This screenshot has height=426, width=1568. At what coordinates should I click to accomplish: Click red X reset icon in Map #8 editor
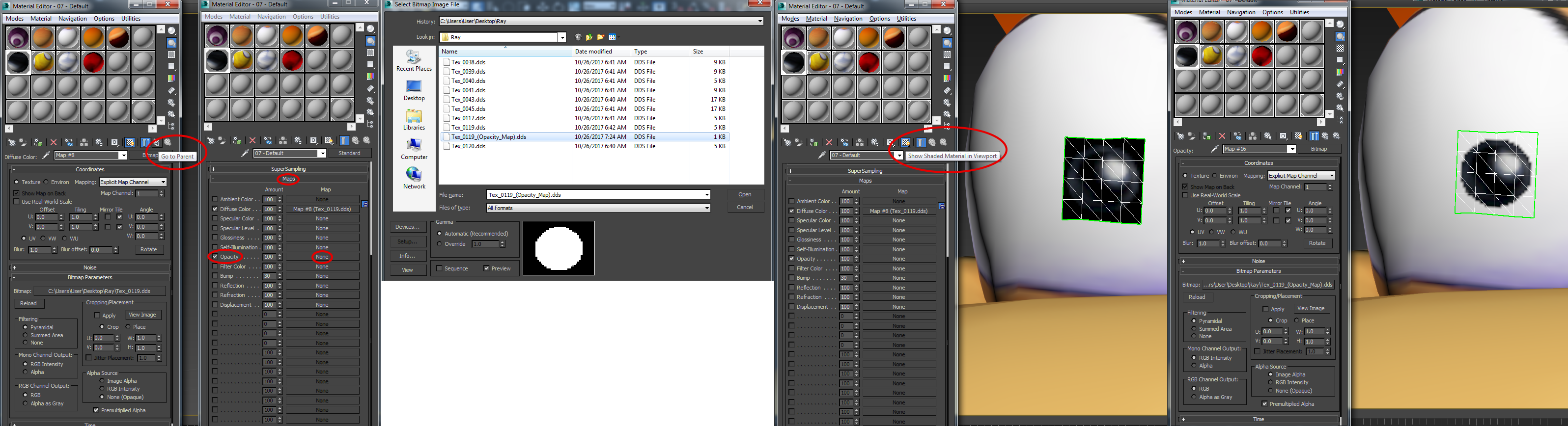pyautogui.click(x=54, y=142)
